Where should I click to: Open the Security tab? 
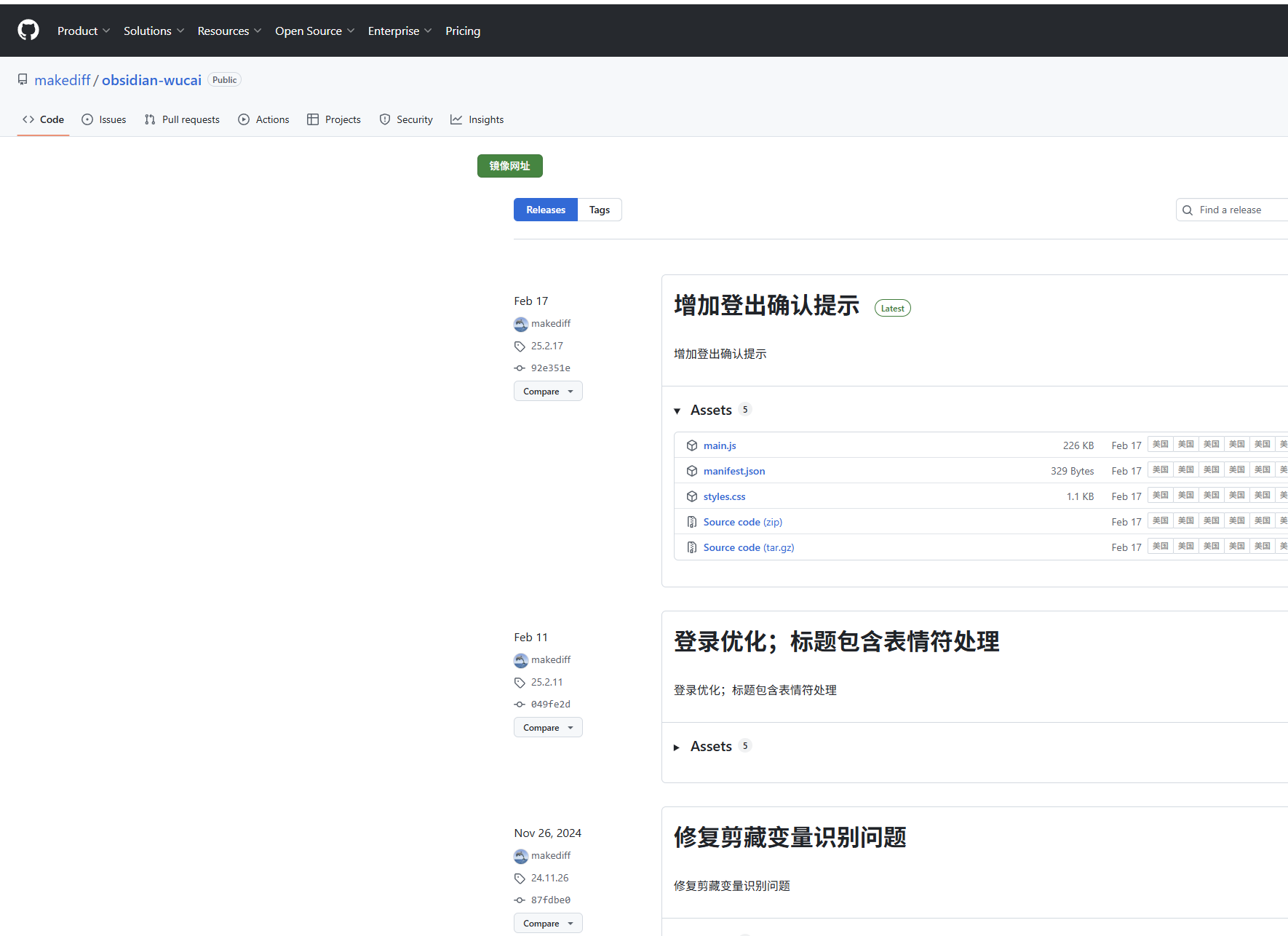coord(406,119)
